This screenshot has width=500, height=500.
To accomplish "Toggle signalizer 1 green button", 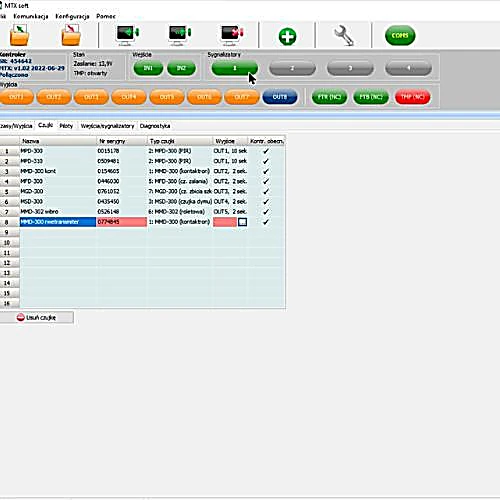I will (235, 68).
